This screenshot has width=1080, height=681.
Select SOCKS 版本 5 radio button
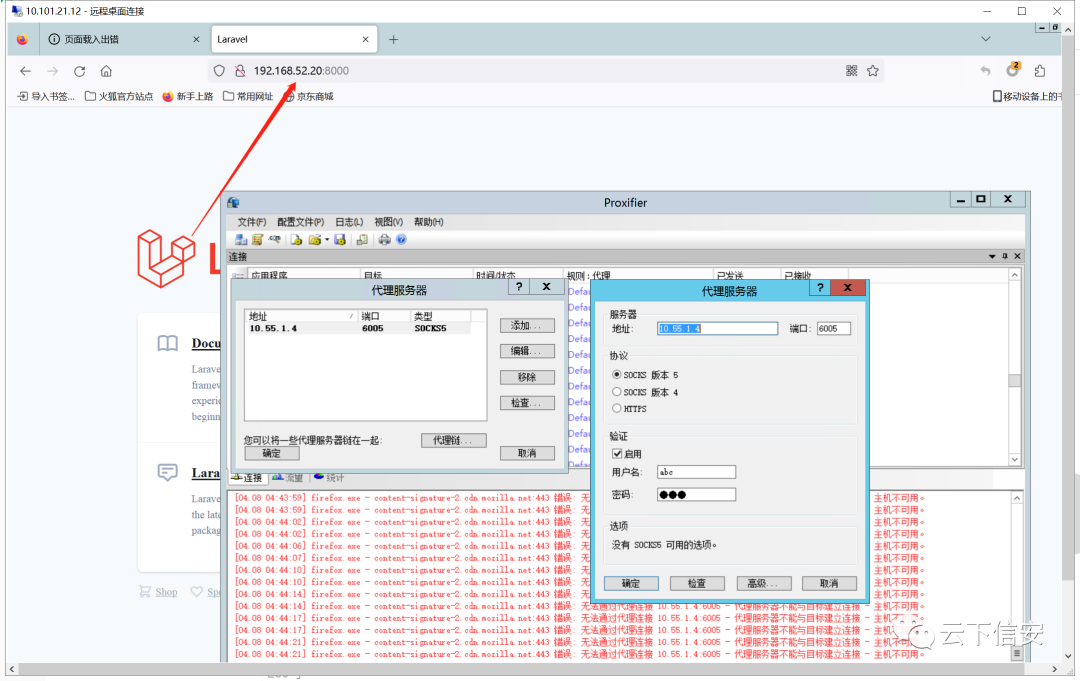click(x=616, y=375)
